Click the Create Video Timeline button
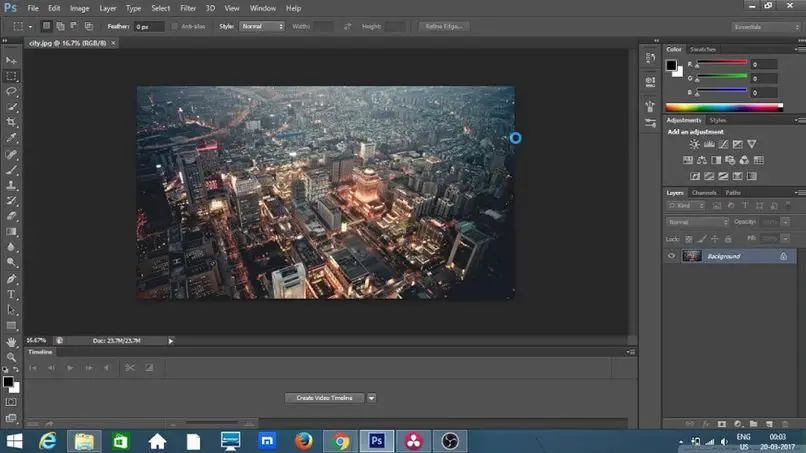The height and width of the screenshot is (453, 806). coord(325,398)
